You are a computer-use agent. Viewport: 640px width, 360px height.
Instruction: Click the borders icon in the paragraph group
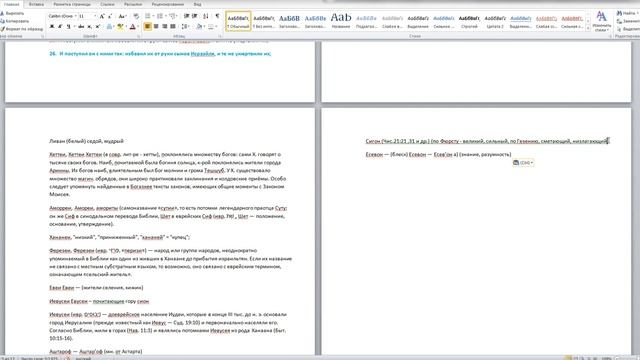pyautogui.click(x=211, y=27)
